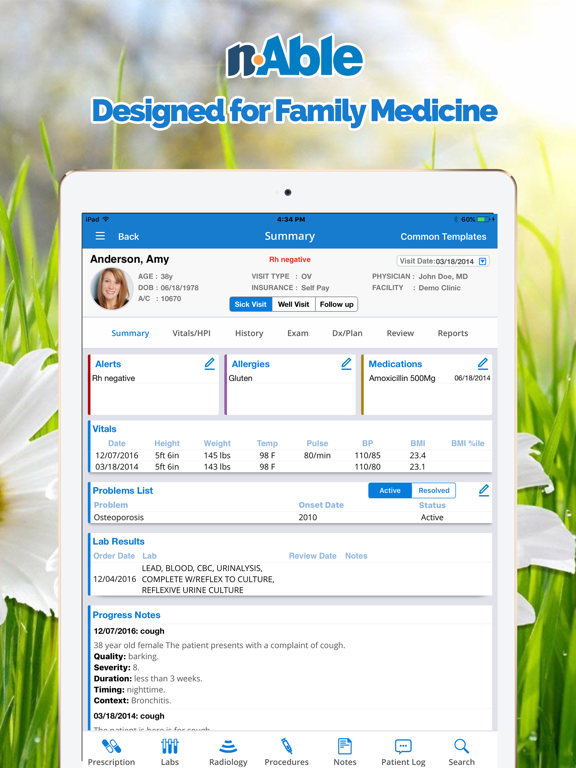
Task: Edit Allergies with pencil icon
Action: (346, 363)
